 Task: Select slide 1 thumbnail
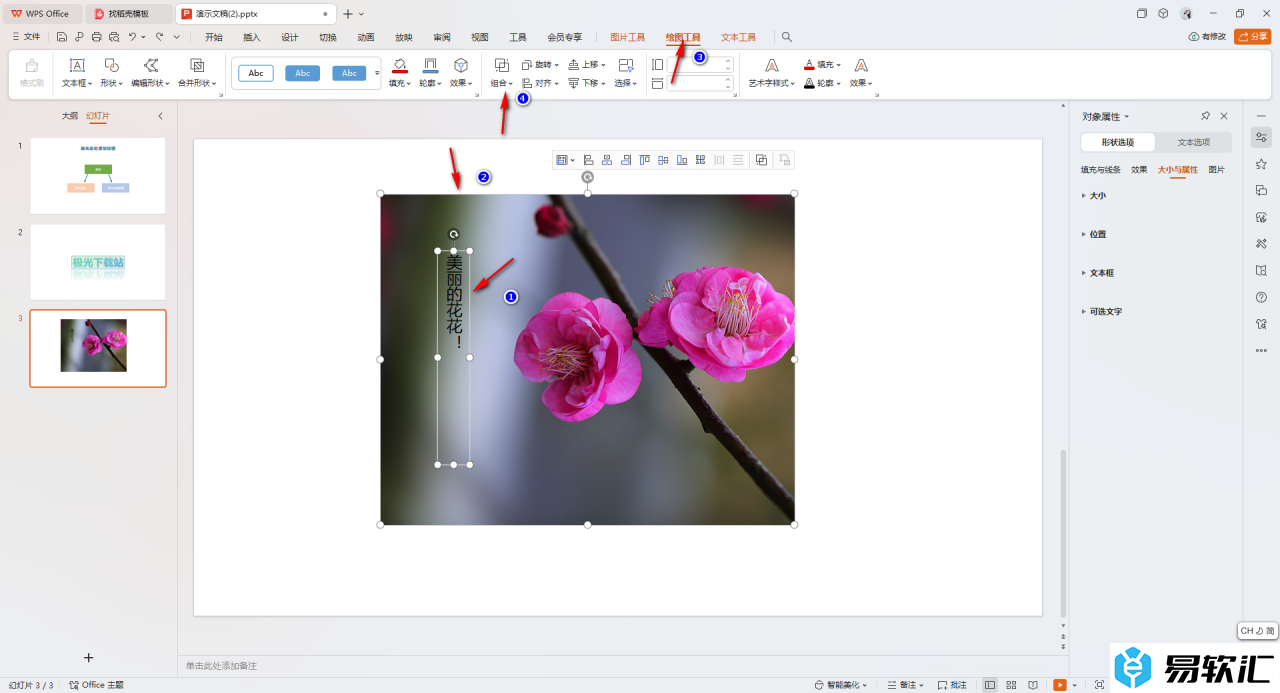coord(98,176)
